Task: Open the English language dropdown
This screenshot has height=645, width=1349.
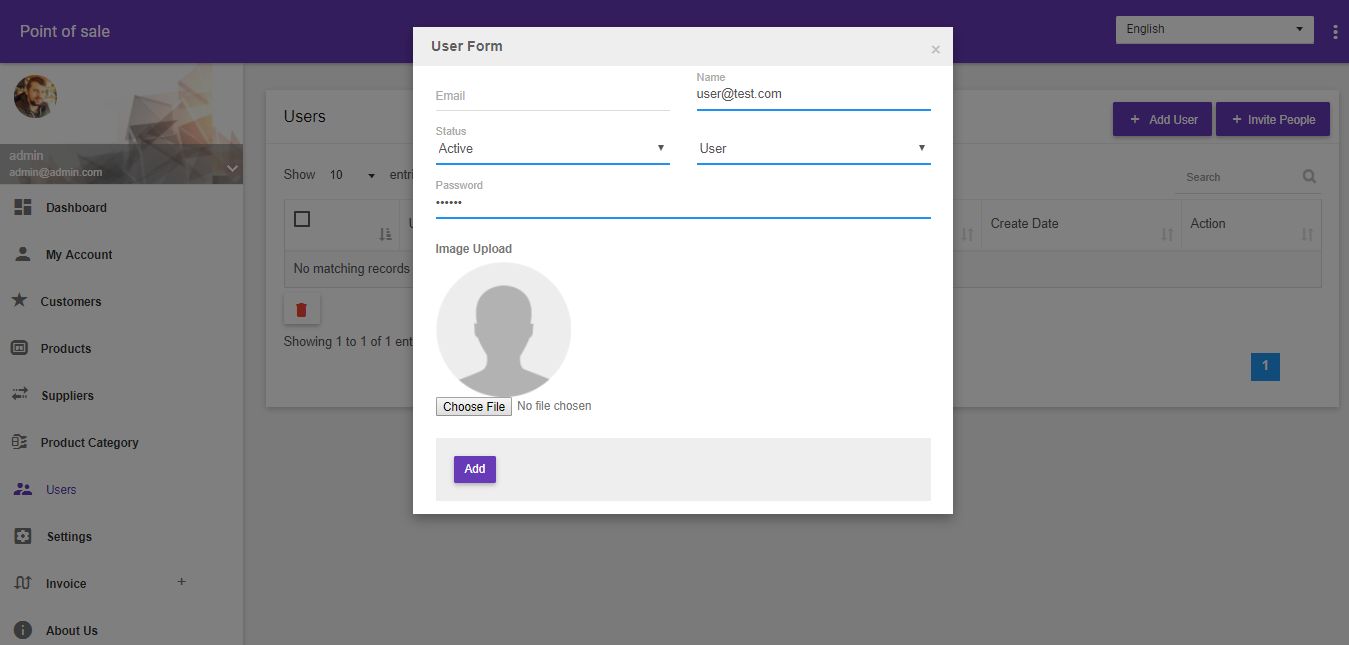Action: coord(1215,29)
